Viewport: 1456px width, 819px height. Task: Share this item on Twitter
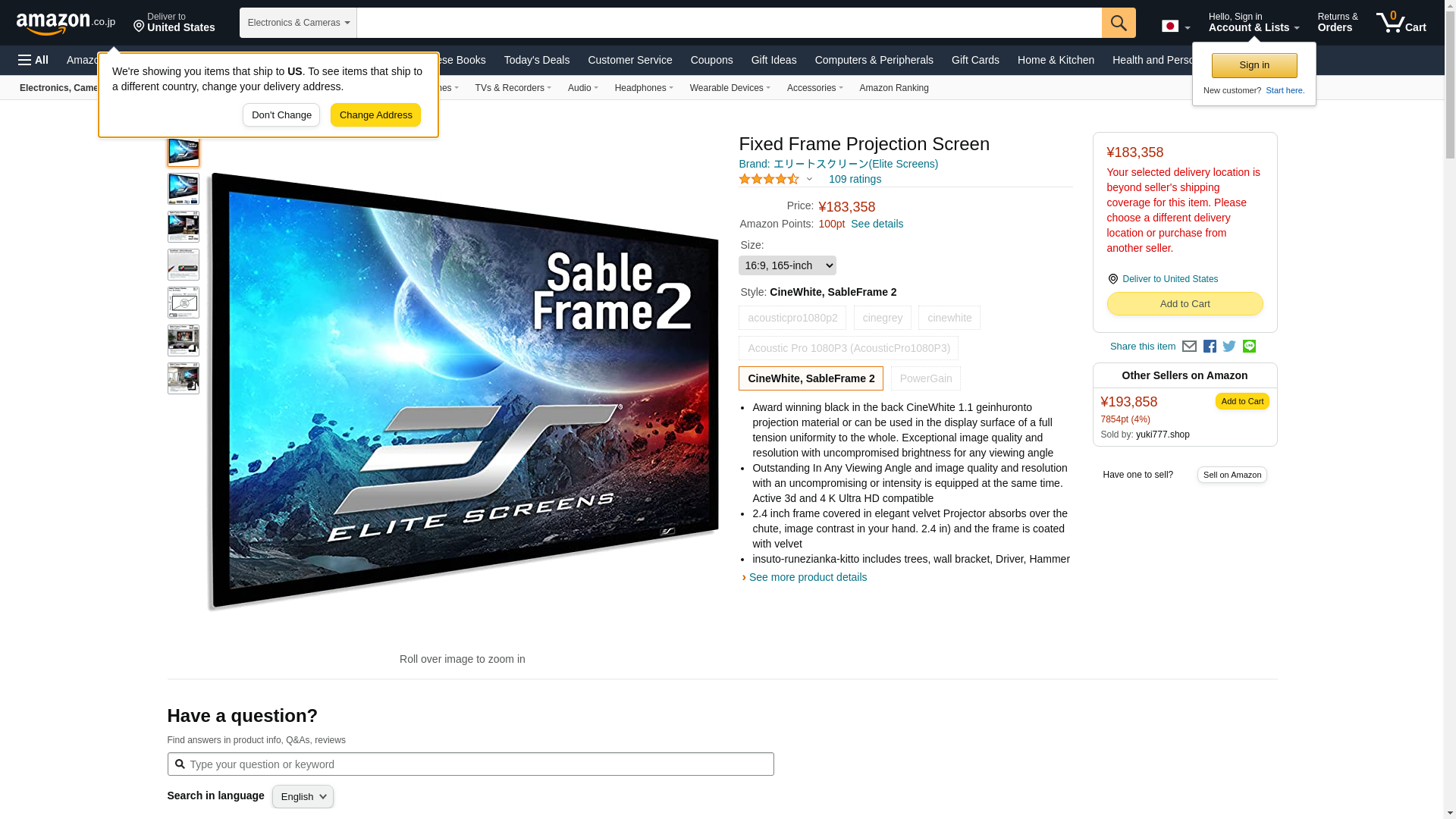(x=1229, y=347)
